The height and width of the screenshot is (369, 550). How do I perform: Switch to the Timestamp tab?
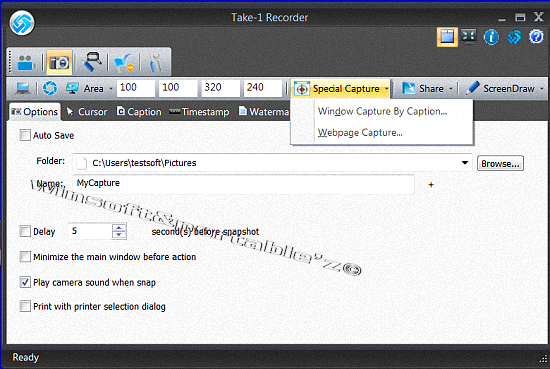click(199, 112)
